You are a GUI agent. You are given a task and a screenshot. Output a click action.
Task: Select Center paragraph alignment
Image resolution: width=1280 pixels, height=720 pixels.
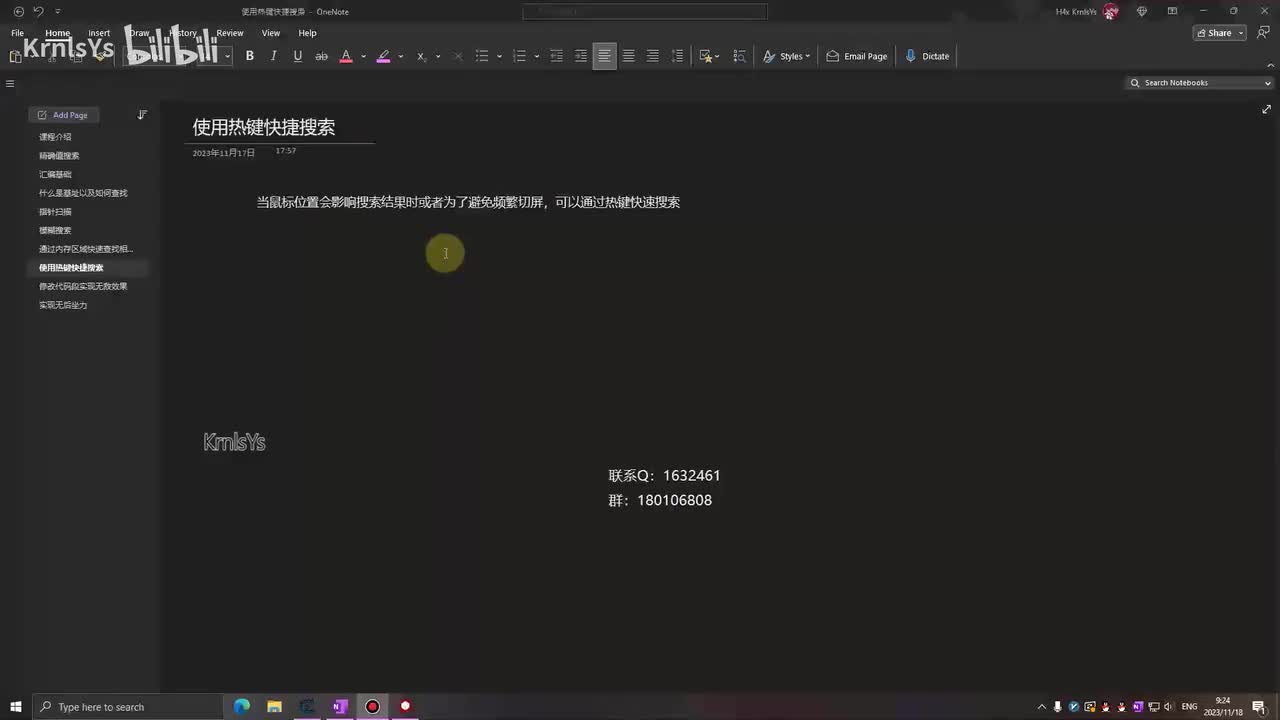coord(629,56)
